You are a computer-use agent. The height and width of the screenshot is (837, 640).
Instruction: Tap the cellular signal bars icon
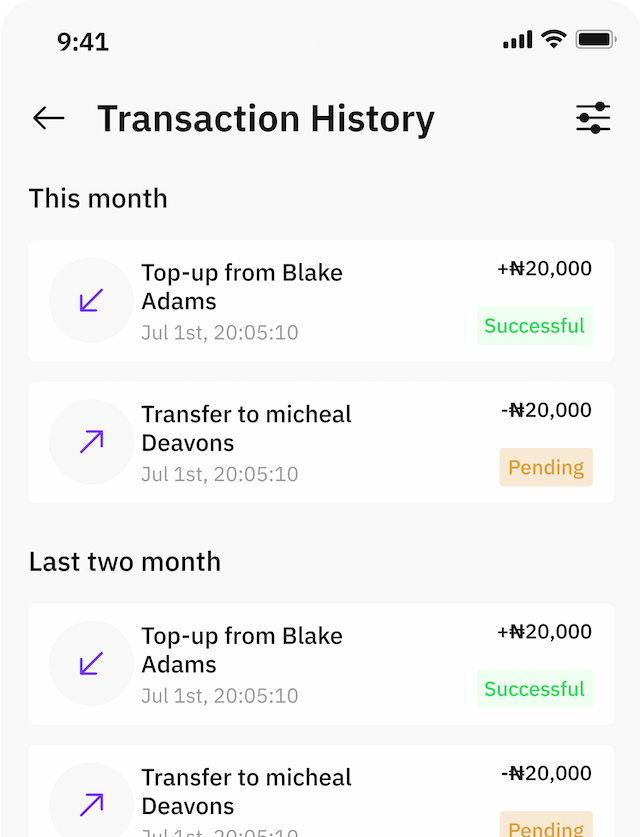[517, 40]
